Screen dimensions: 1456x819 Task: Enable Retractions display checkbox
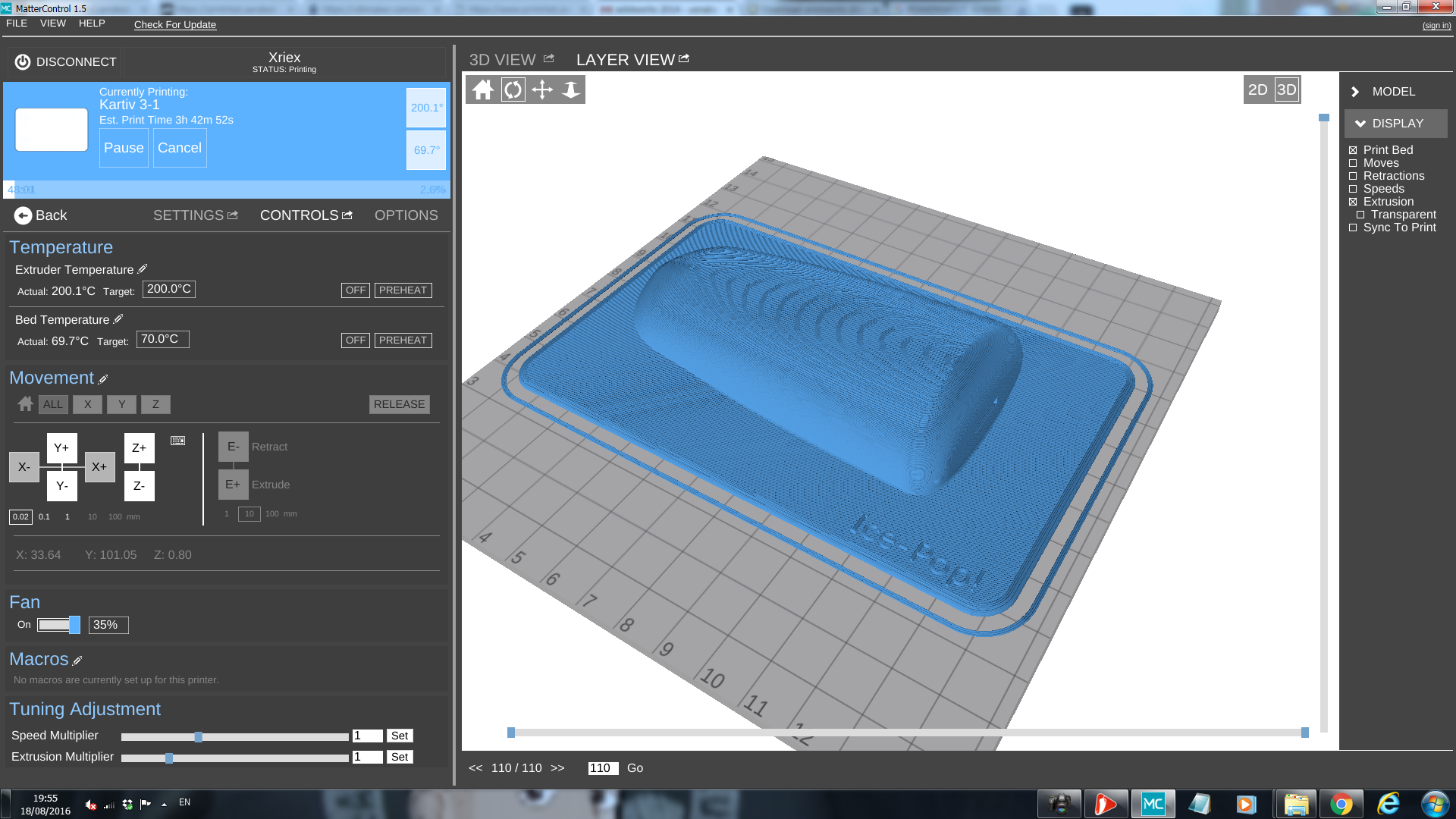click(x=1353, y=176)
